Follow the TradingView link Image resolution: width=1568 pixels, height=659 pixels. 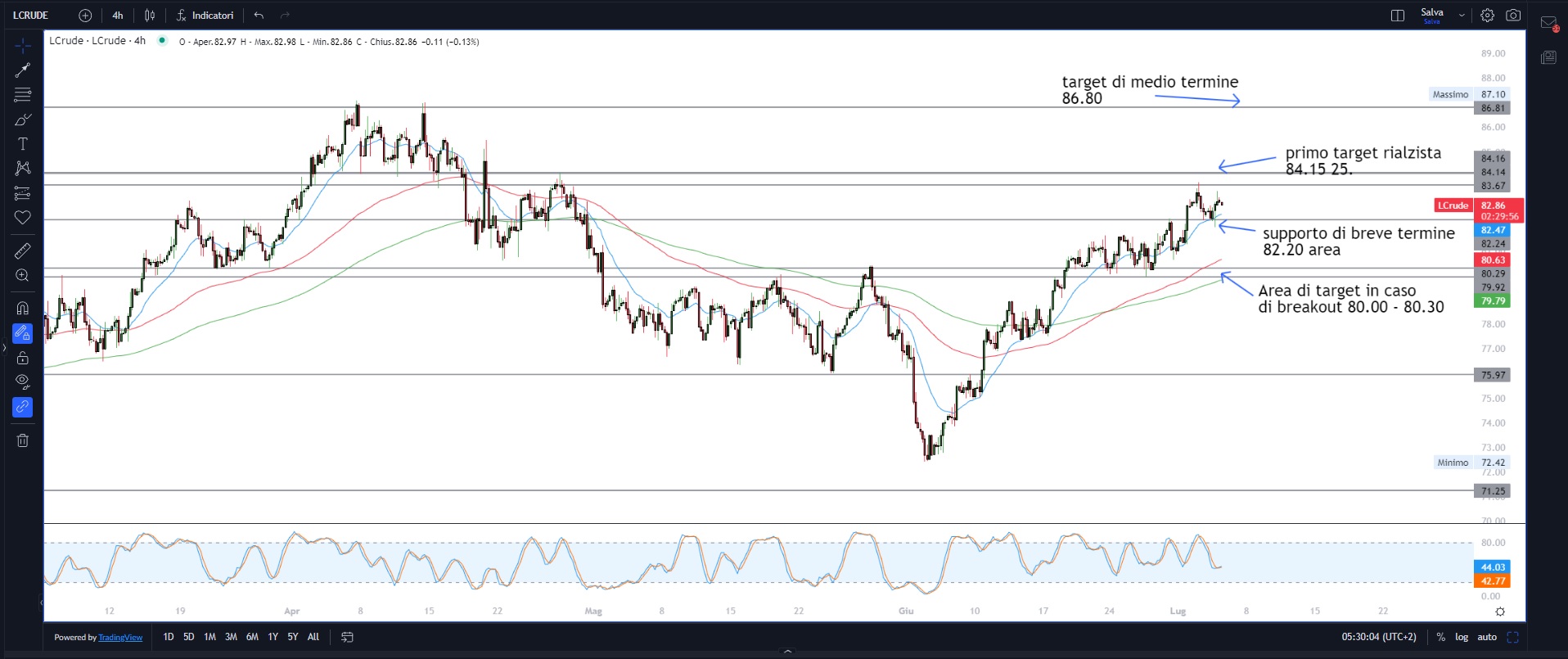tap(120, 638)
